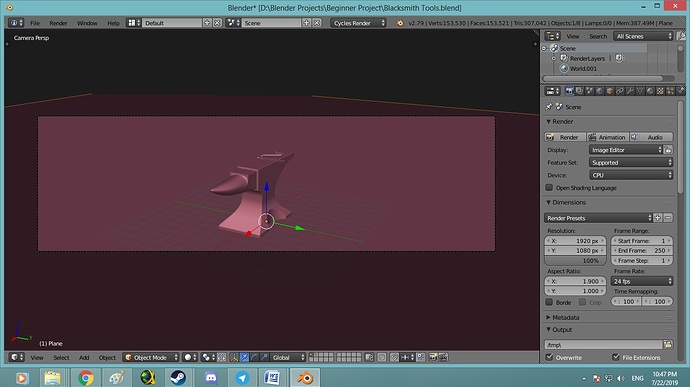Click the End Frame 250 field
690x387 pixels.
642,251
